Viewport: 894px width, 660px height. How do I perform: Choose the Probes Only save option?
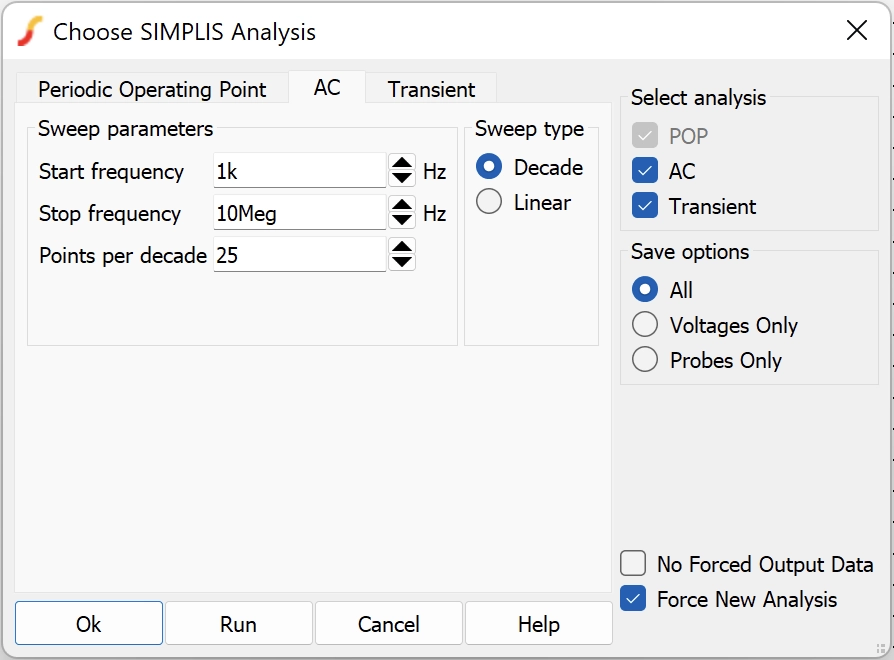645,360
